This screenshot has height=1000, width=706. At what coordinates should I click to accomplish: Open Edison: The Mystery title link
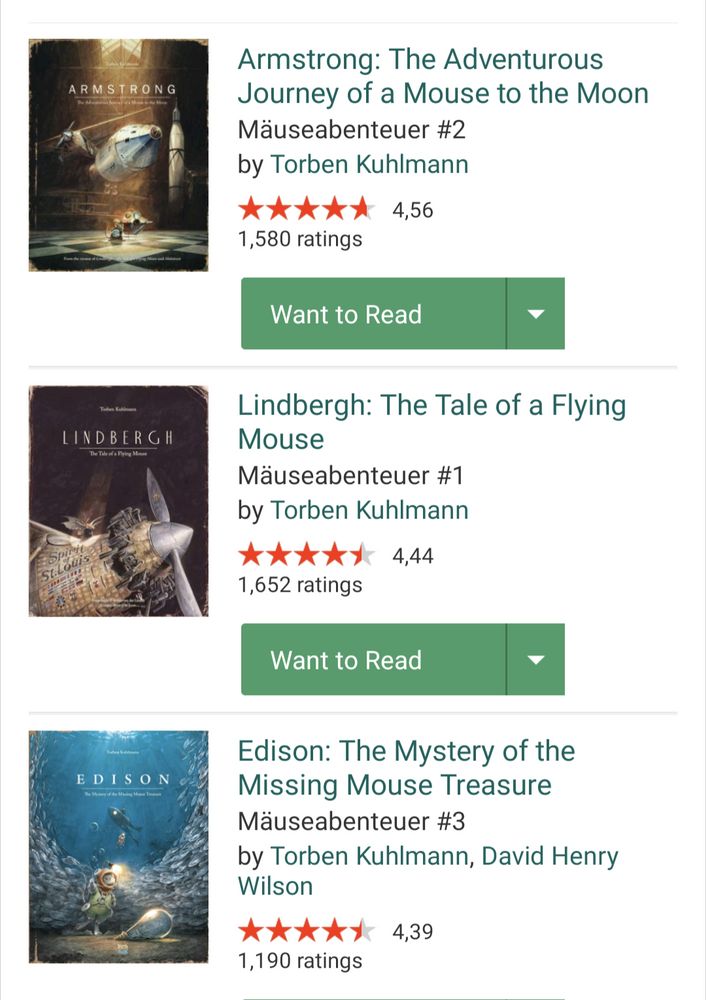(x=406, y=767)
